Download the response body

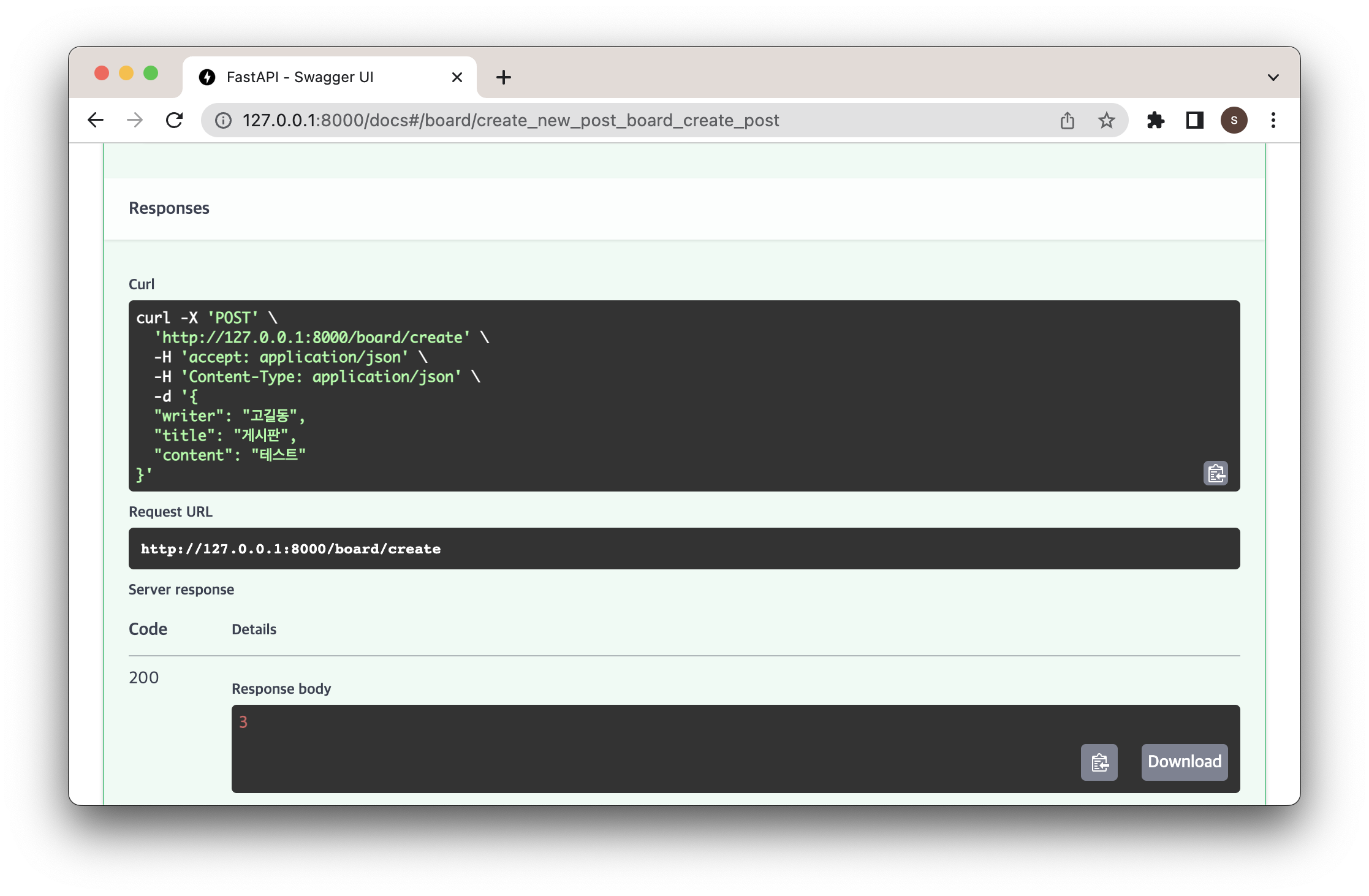tap(1184, 762)
